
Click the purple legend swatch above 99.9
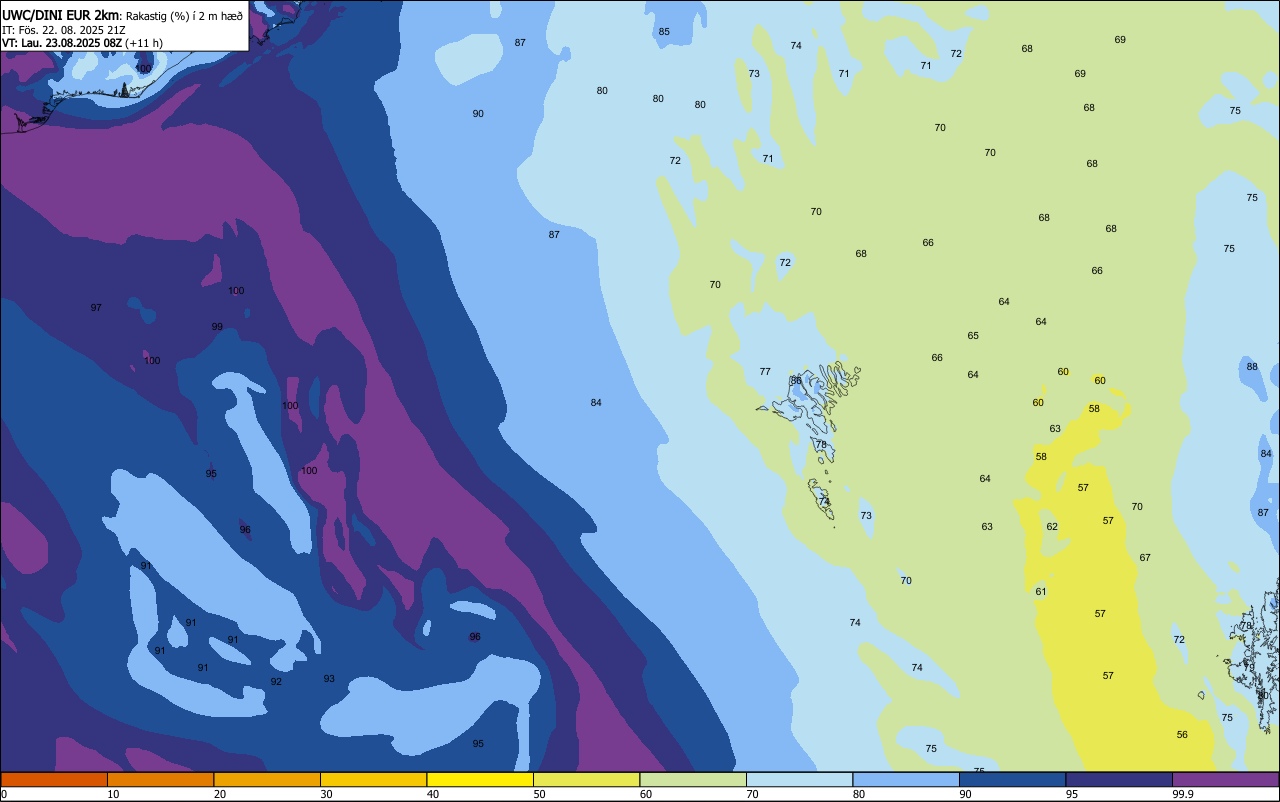[x=1225, y=779]
